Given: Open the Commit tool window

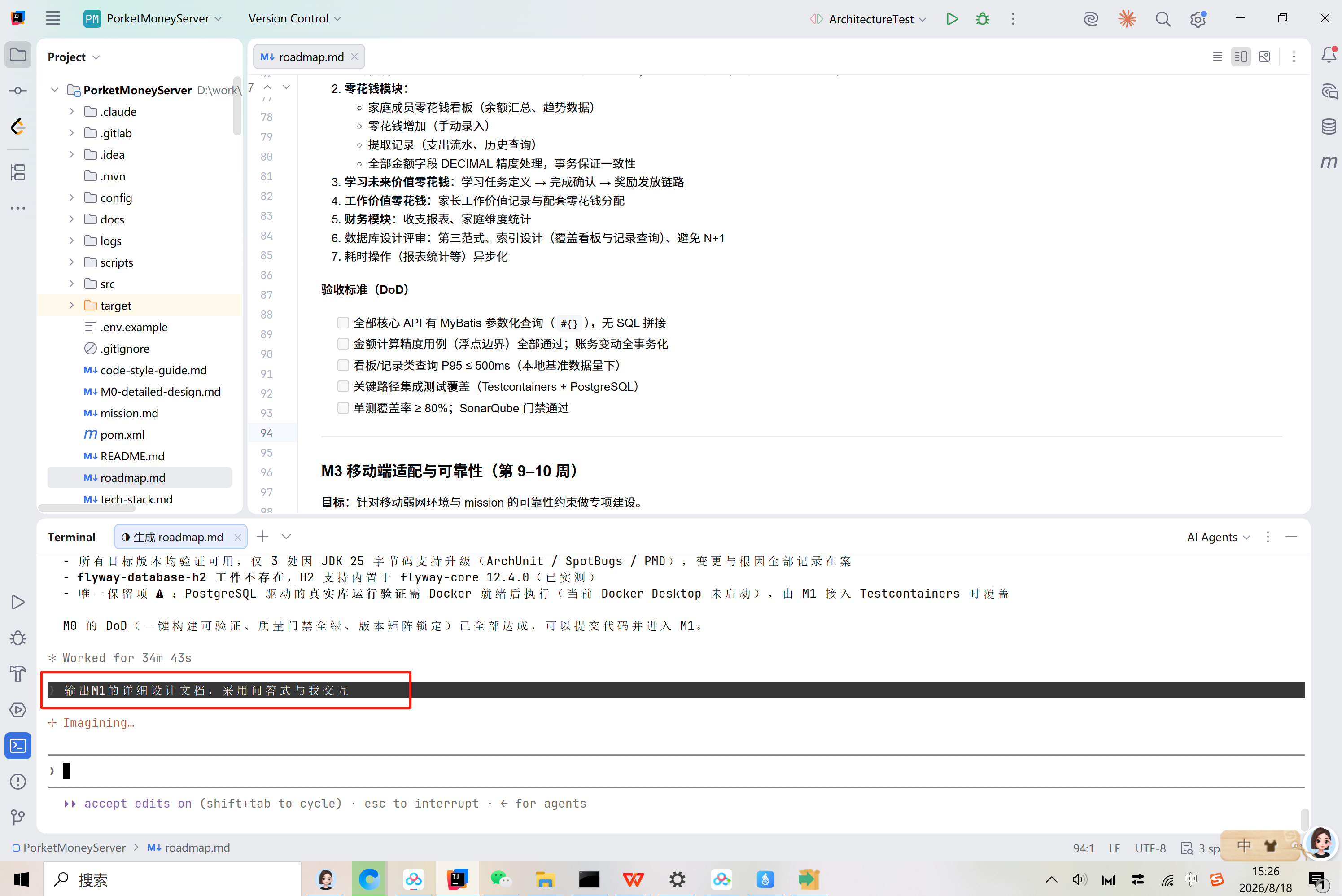Looking at the screenshot, I should 17,91.
